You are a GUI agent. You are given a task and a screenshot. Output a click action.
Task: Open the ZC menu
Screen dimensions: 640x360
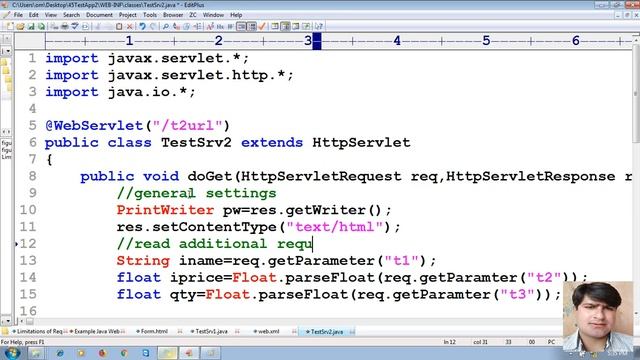coord(193,15)
